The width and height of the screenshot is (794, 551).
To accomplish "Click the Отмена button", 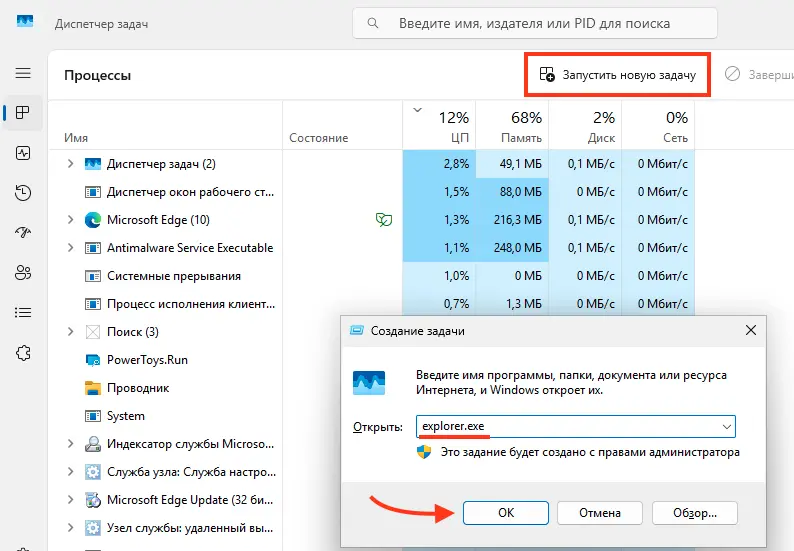I will 600,513.
